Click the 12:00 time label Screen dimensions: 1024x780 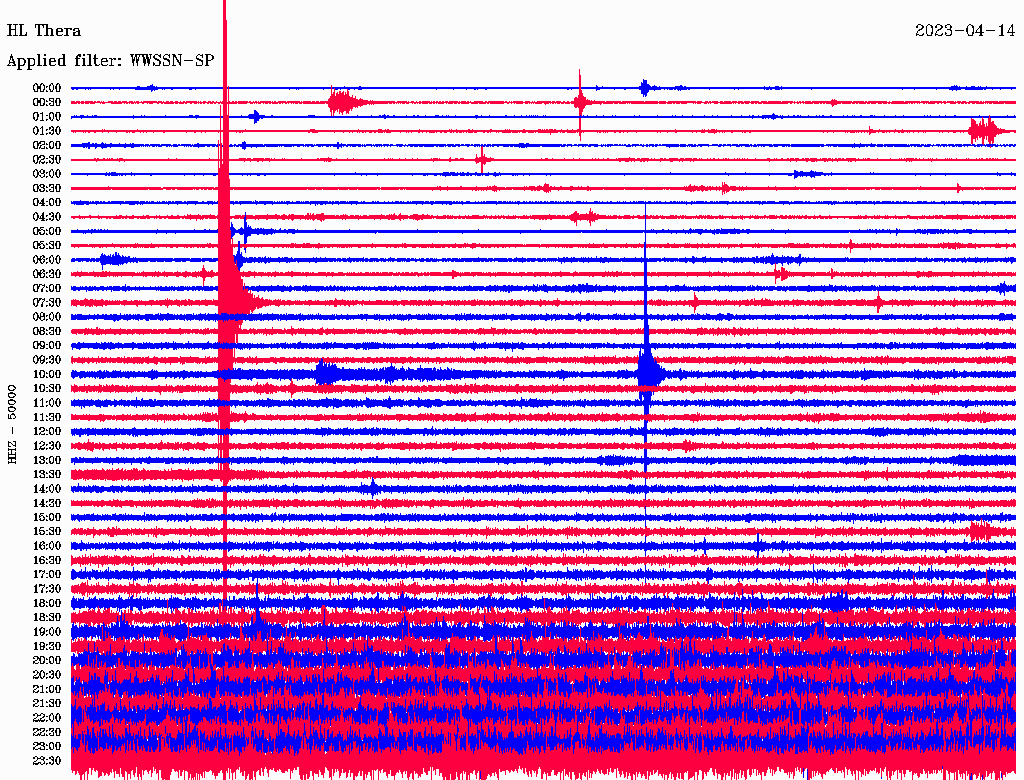pos(47,432)
